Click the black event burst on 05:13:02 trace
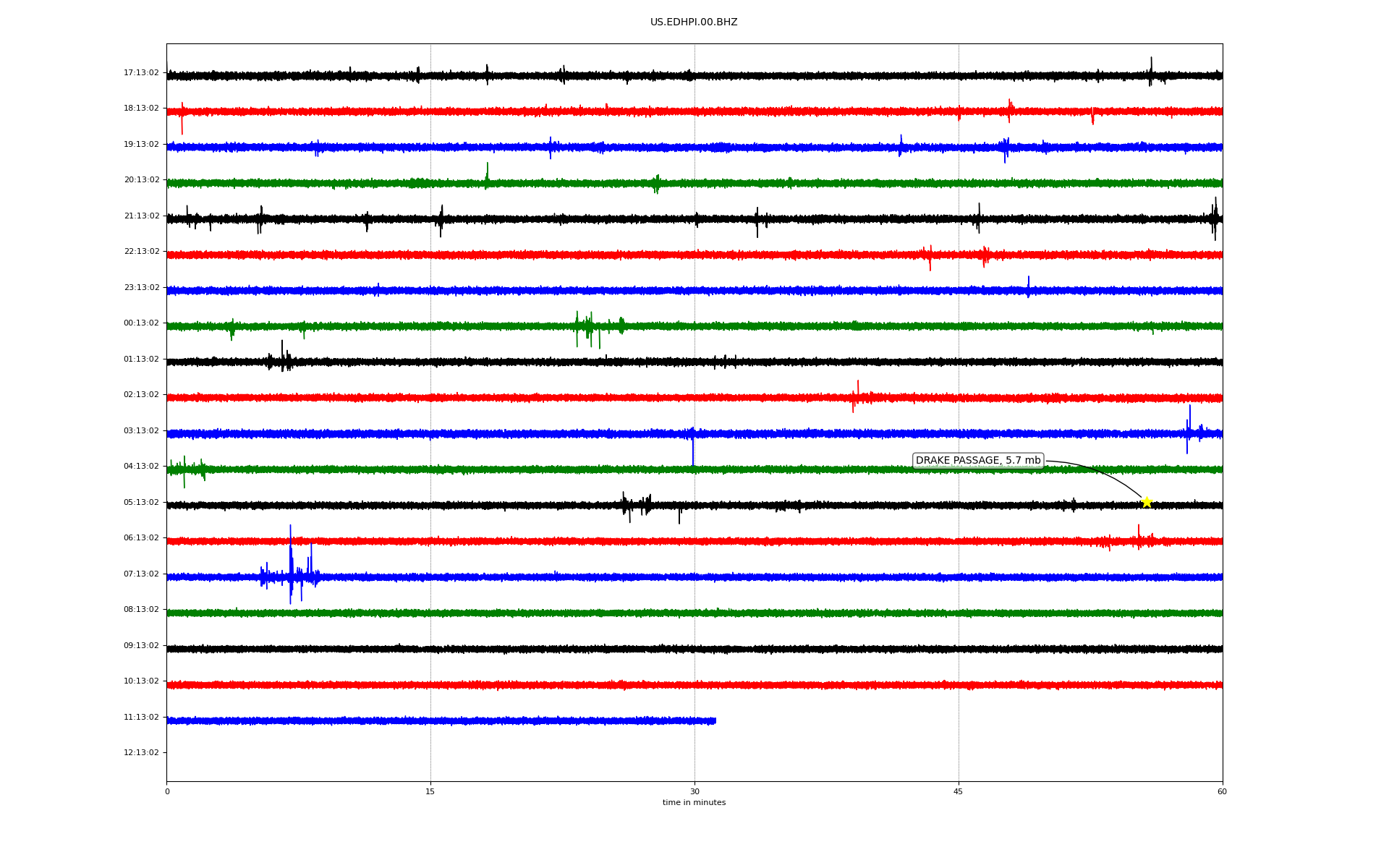 [637, 506]
